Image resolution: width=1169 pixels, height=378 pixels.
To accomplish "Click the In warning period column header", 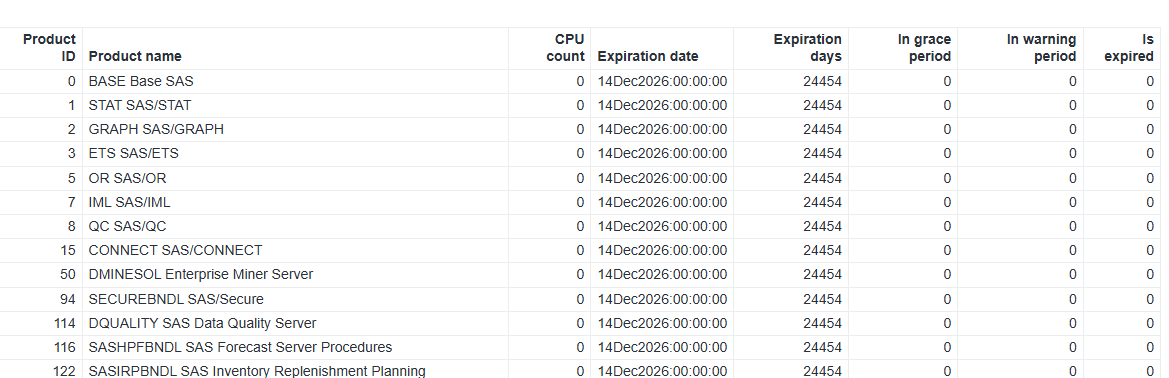I will pos(1020,48).
